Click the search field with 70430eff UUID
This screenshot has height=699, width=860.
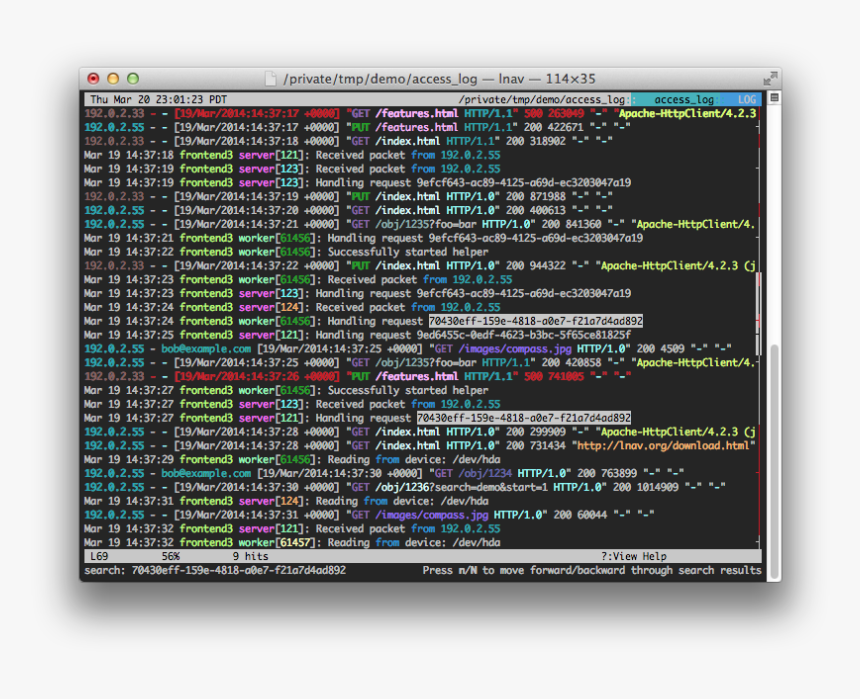point(215,570)
